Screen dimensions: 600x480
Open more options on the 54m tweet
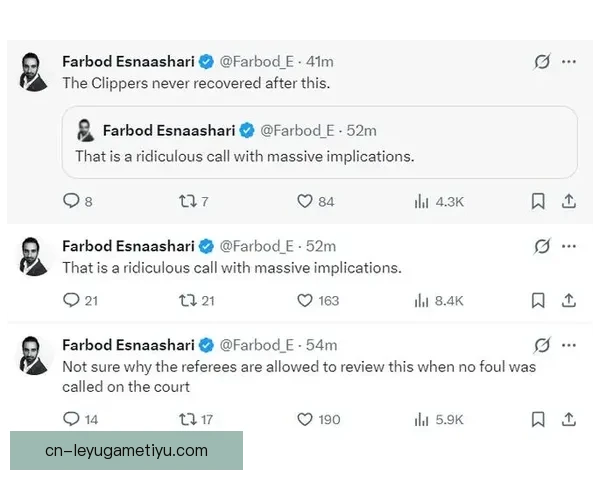coord(569,345)
